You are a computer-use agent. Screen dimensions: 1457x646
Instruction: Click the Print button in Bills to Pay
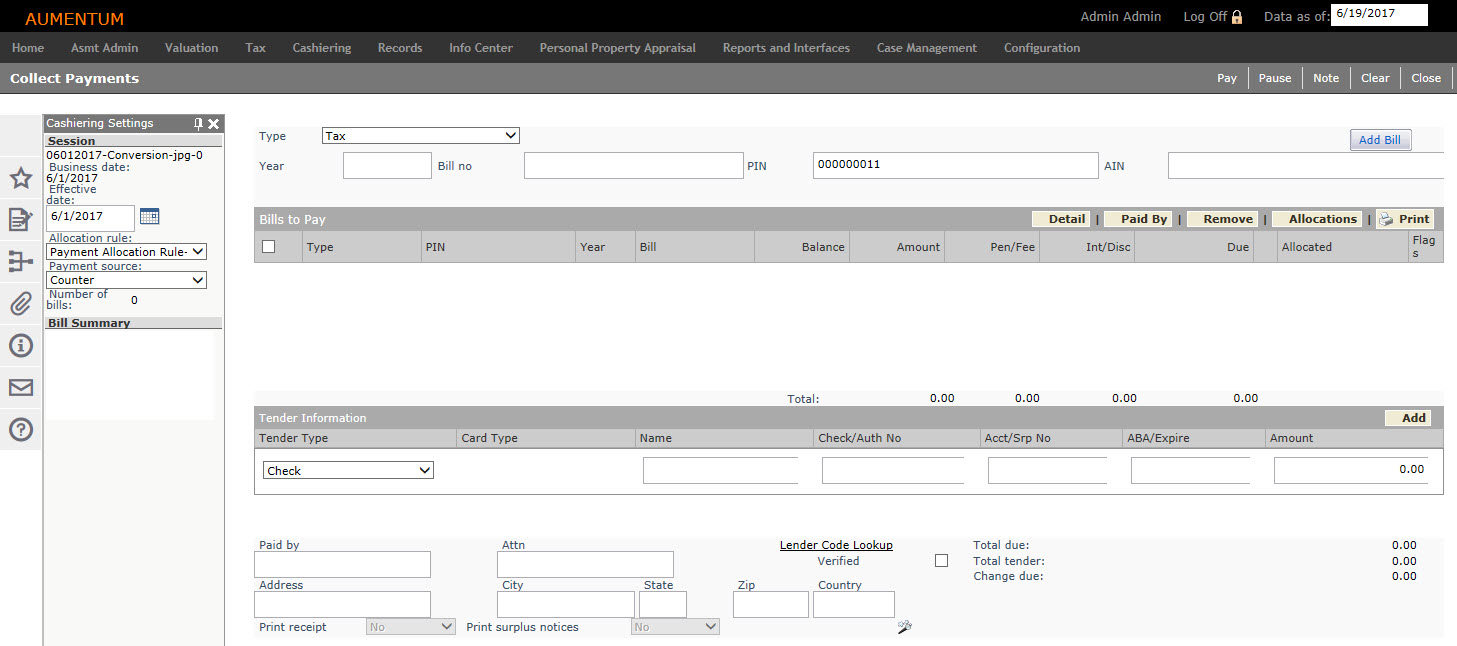pyautogui.click(x=1405, y=219)
